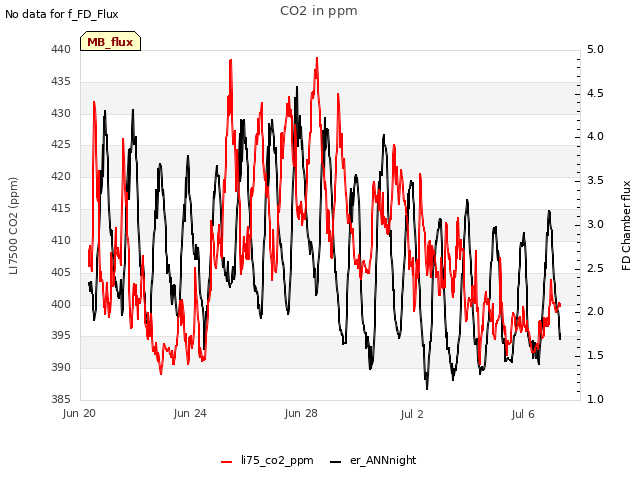Select the 'No data for f_FD_Flux' message
The height and width of the screenshot is (480, 640).
(62, 14)
